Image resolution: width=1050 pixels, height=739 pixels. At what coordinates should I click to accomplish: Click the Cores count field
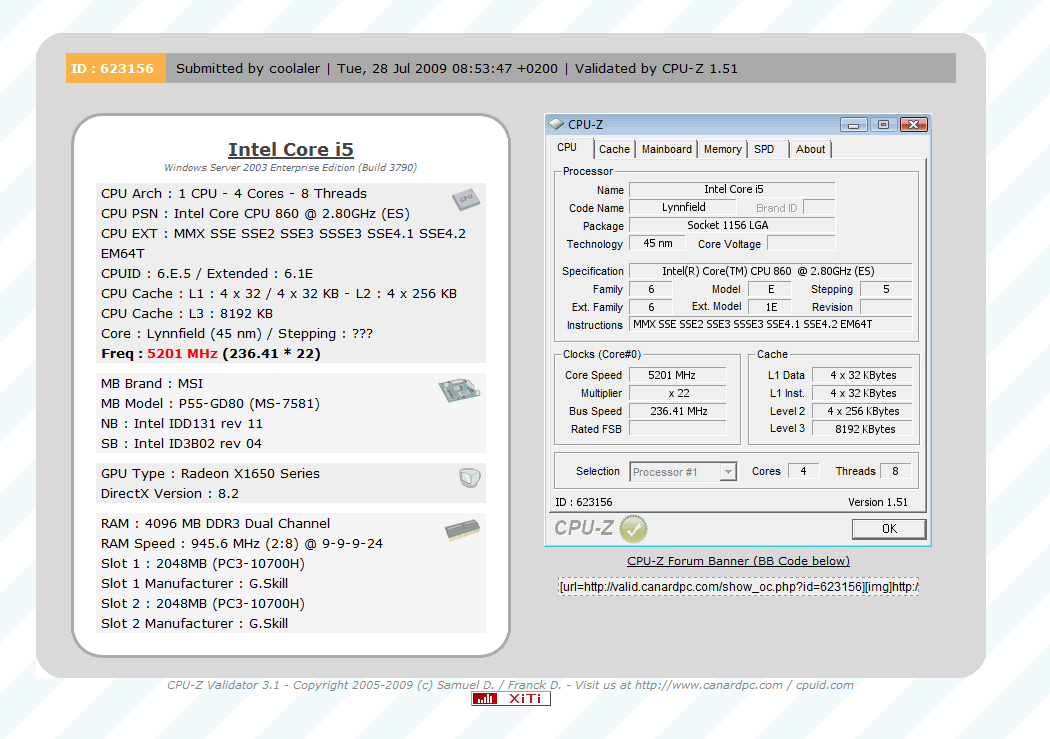[x=804, y=471]
